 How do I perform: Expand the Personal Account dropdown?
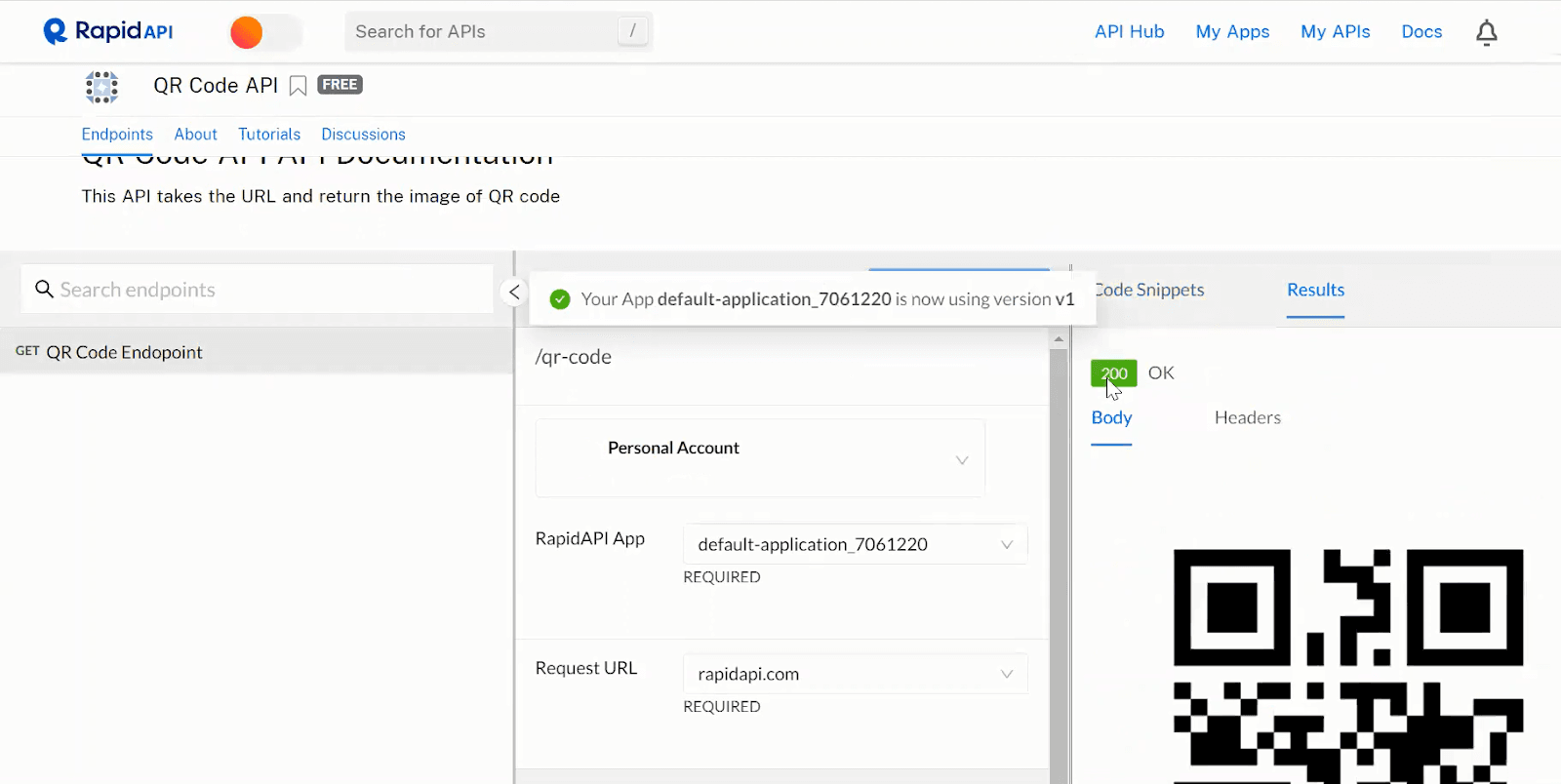pyautogui.click(x=760, y=458)
